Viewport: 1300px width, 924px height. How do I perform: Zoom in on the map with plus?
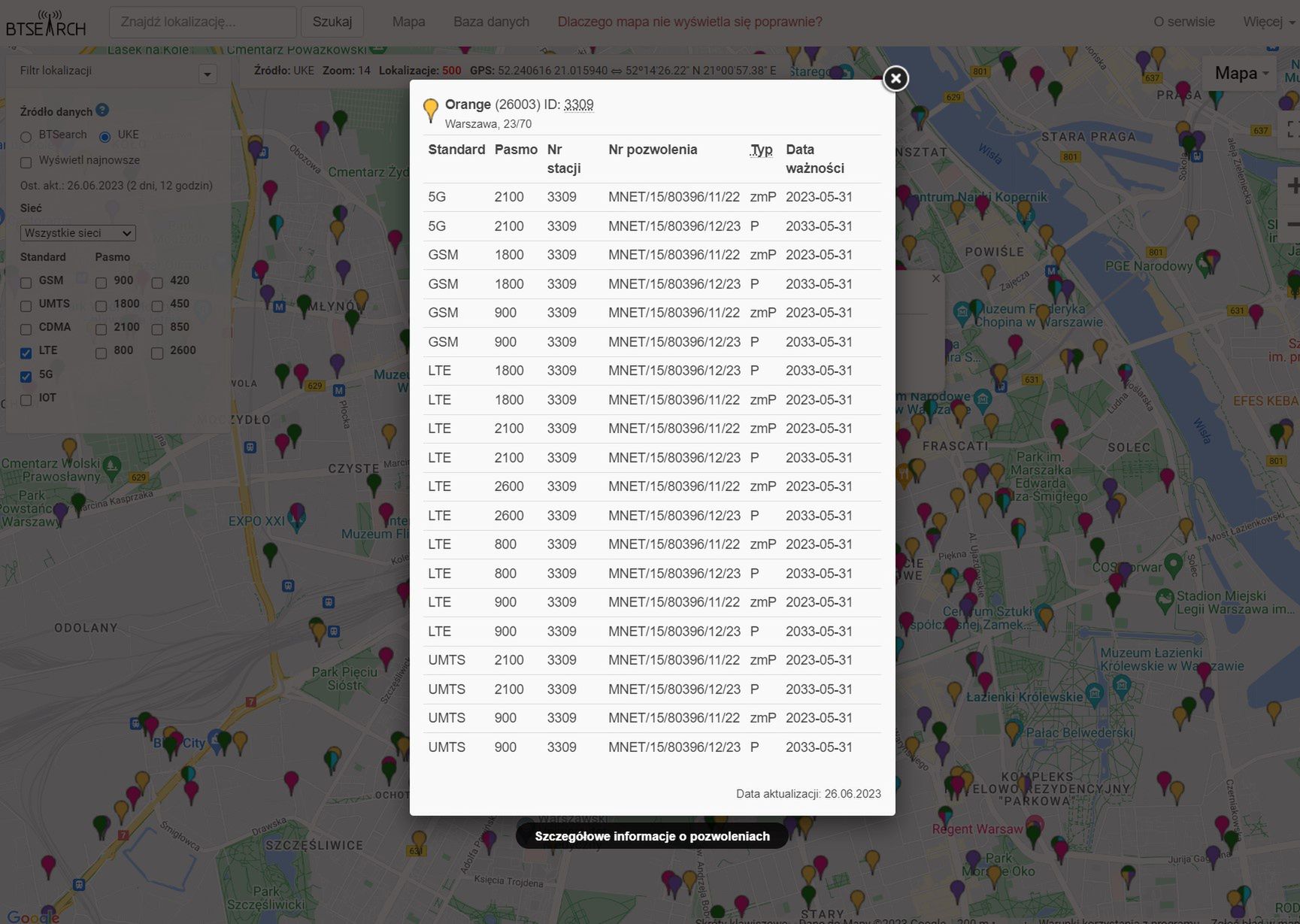point(1292,185)
